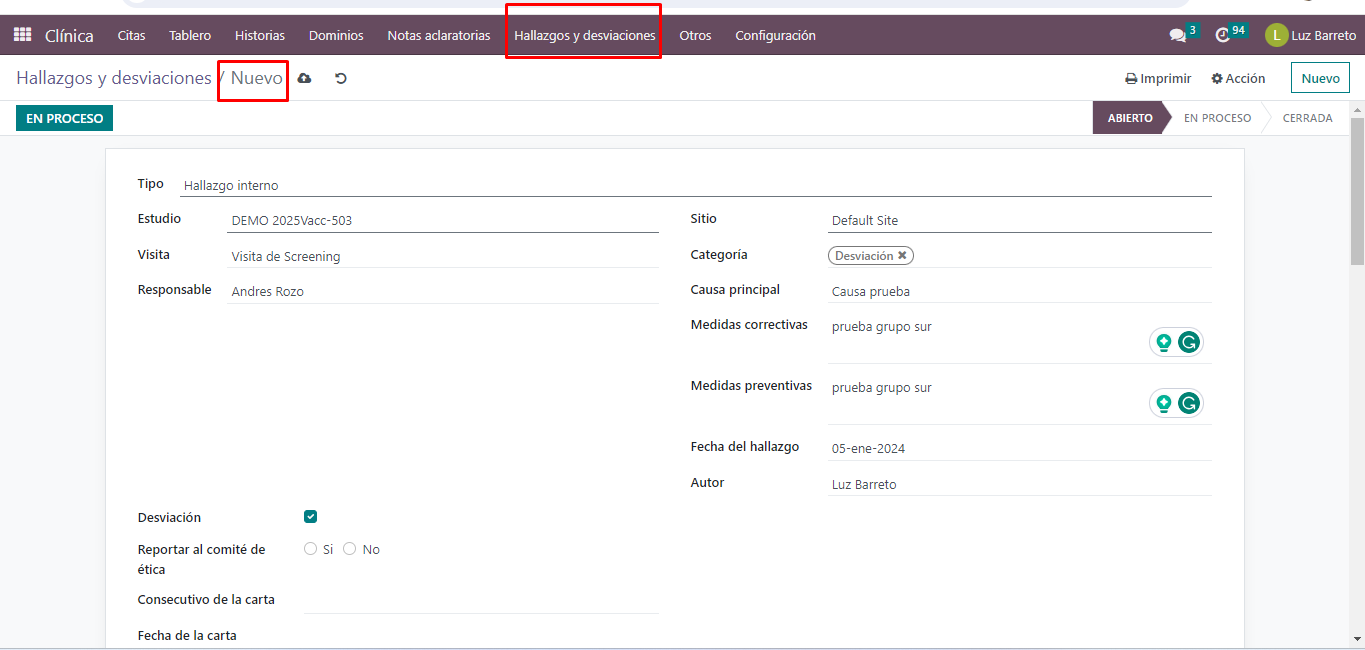
Task: Open the chat messages icon
Action: tap(1177, 35)
